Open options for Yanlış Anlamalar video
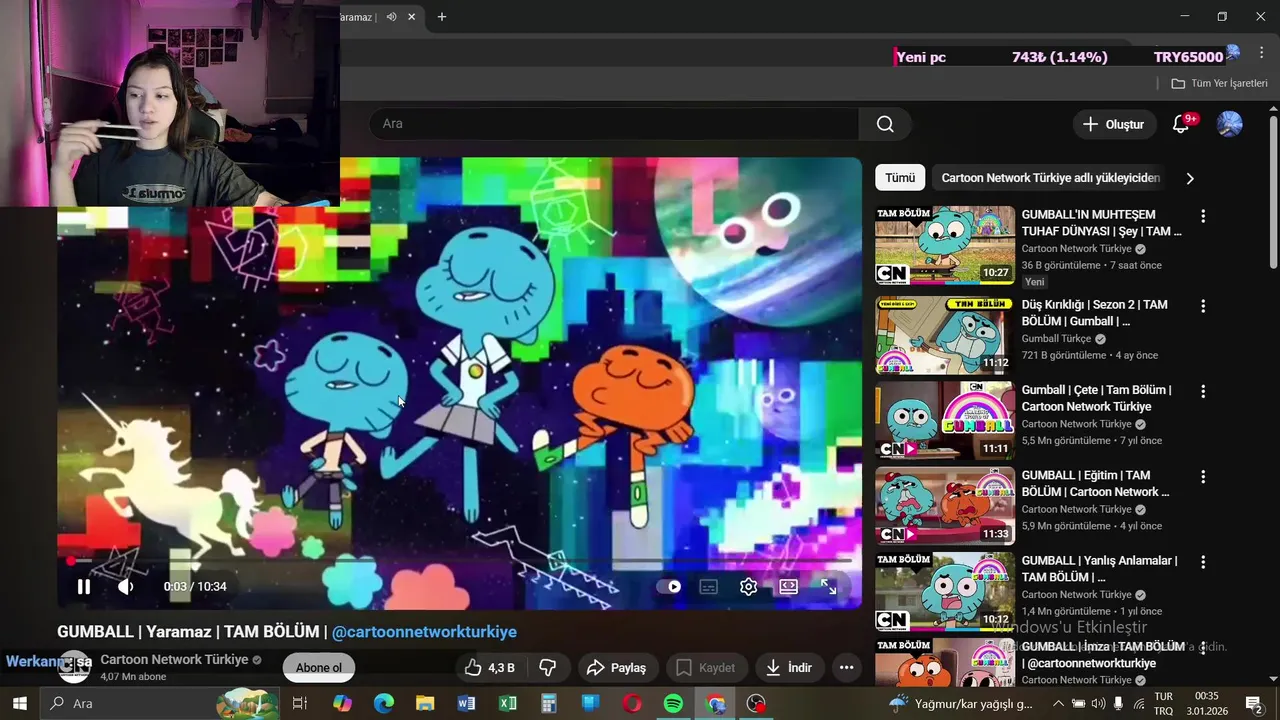 1203,562
